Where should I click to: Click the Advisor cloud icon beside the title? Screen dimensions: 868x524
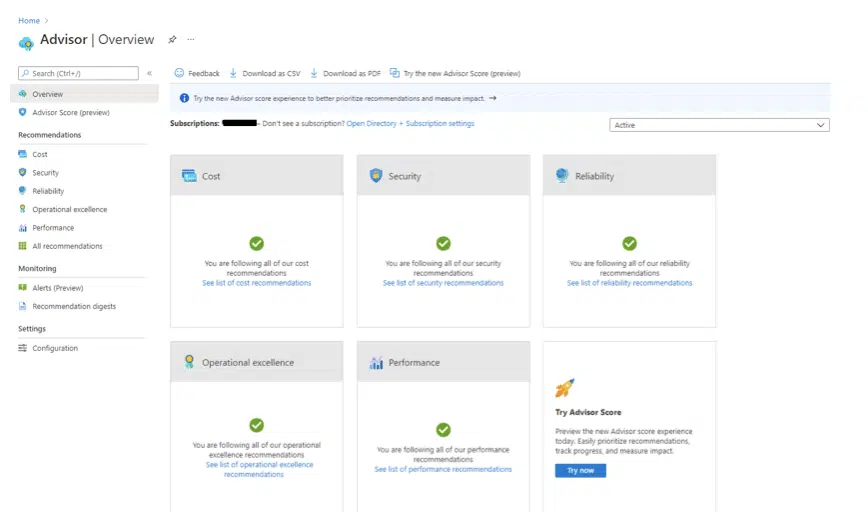click(x=26, y=43)
